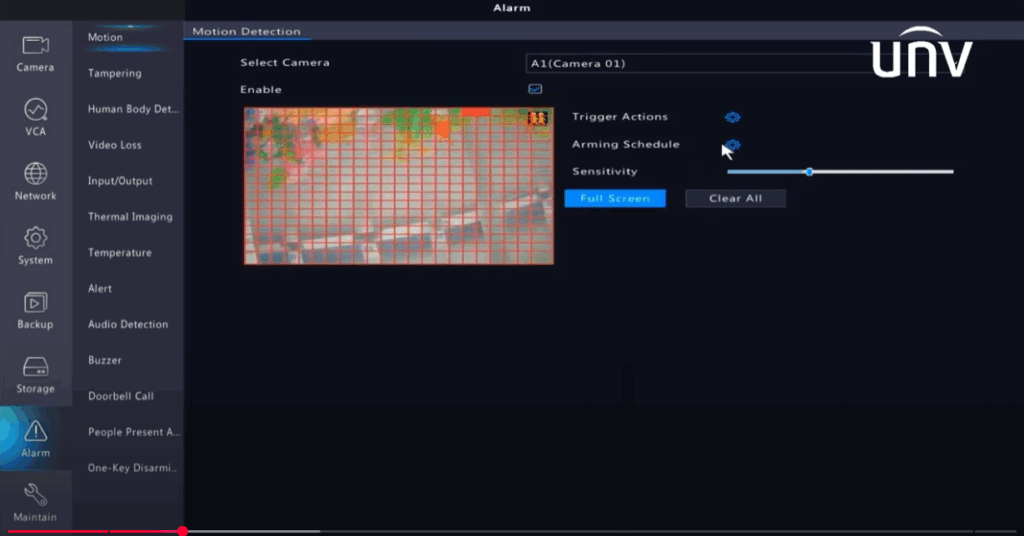Open the Backup section icon
1024x536 pixels.
(36, 302)
